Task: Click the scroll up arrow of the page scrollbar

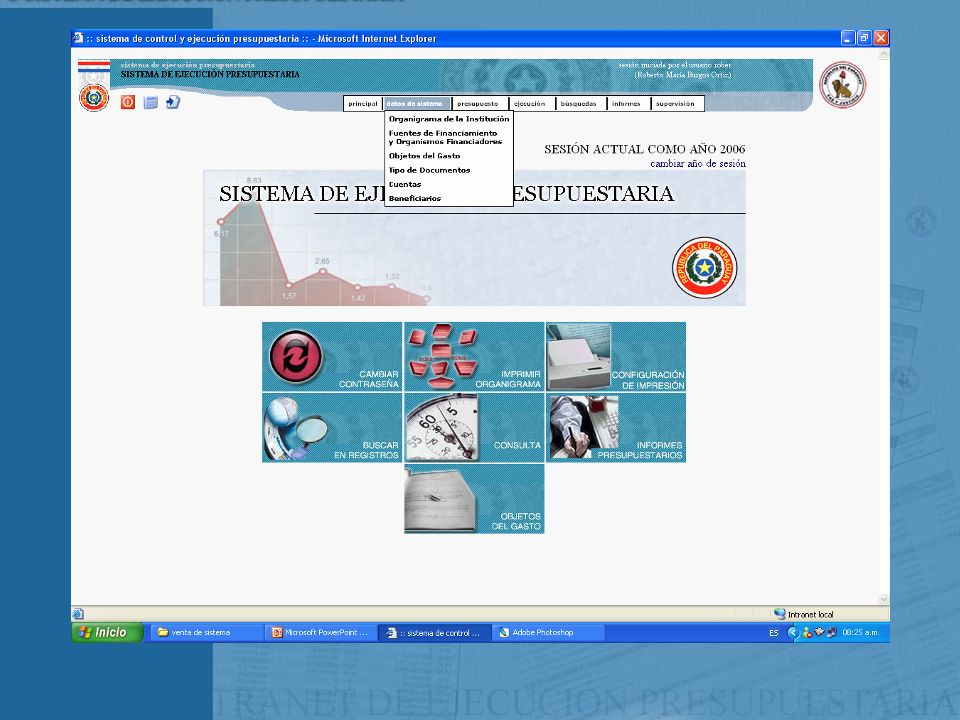Action: (x=883, y=55)
